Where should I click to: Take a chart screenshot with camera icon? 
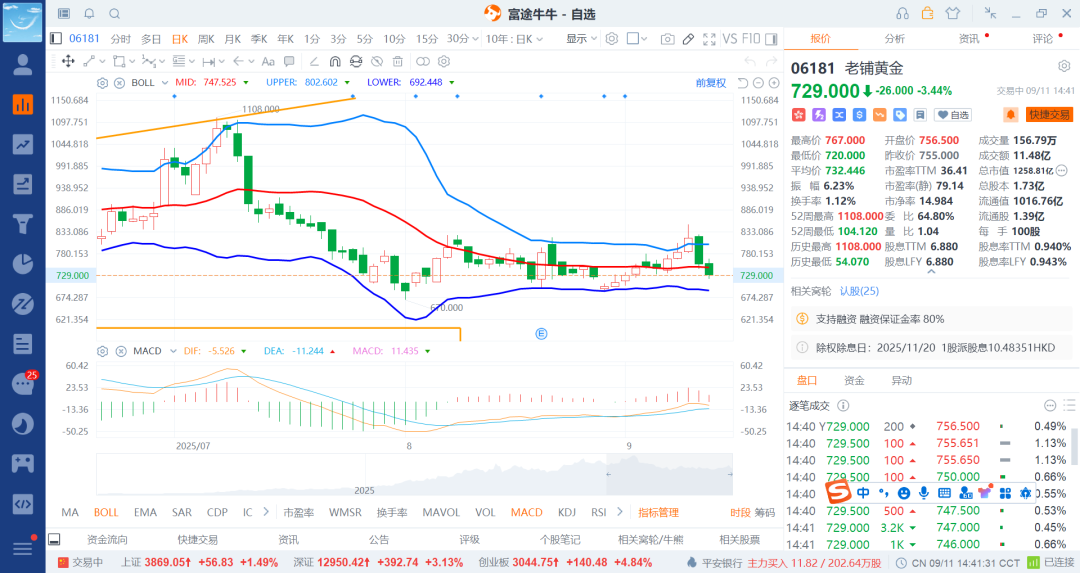[667, 39]
